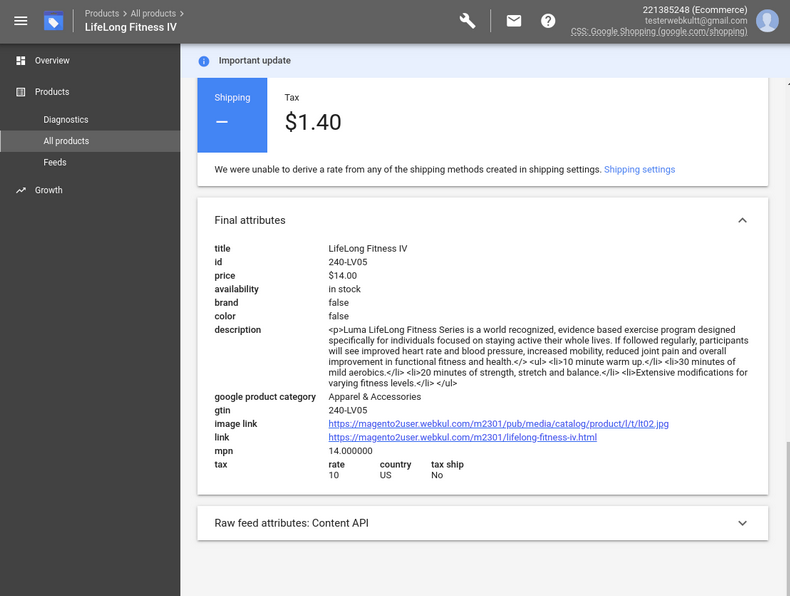The image size is (790, 596).
Task: Select the Tax $1.40 card
Action: tap(313, 115)
